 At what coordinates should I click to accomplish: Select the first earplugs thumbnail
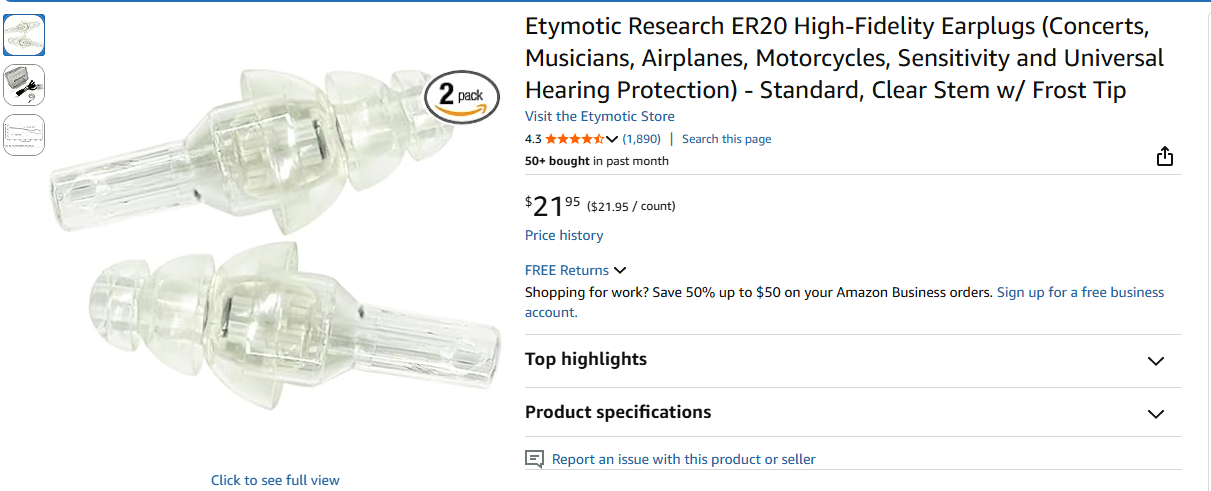(x=24, y=35)
